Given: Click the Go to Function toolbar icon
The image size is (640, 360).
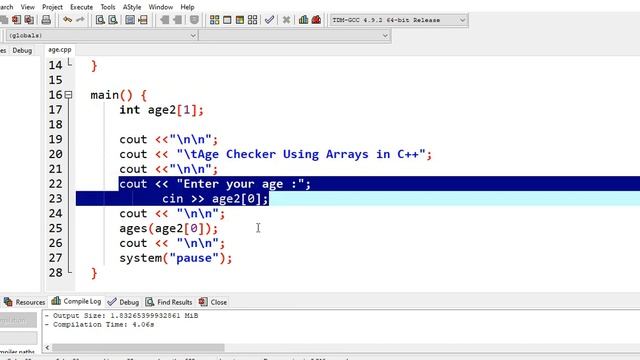Looking at the screenshot, I should coord(130,20).
